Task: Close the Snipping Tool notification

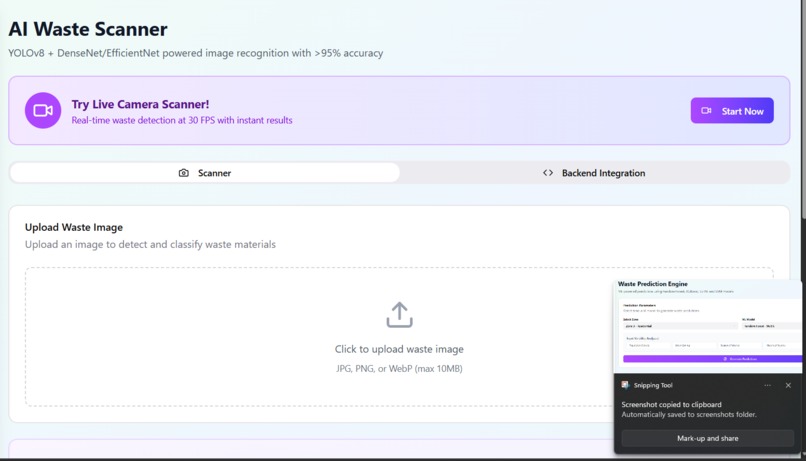Action: [x=788, y=385]
